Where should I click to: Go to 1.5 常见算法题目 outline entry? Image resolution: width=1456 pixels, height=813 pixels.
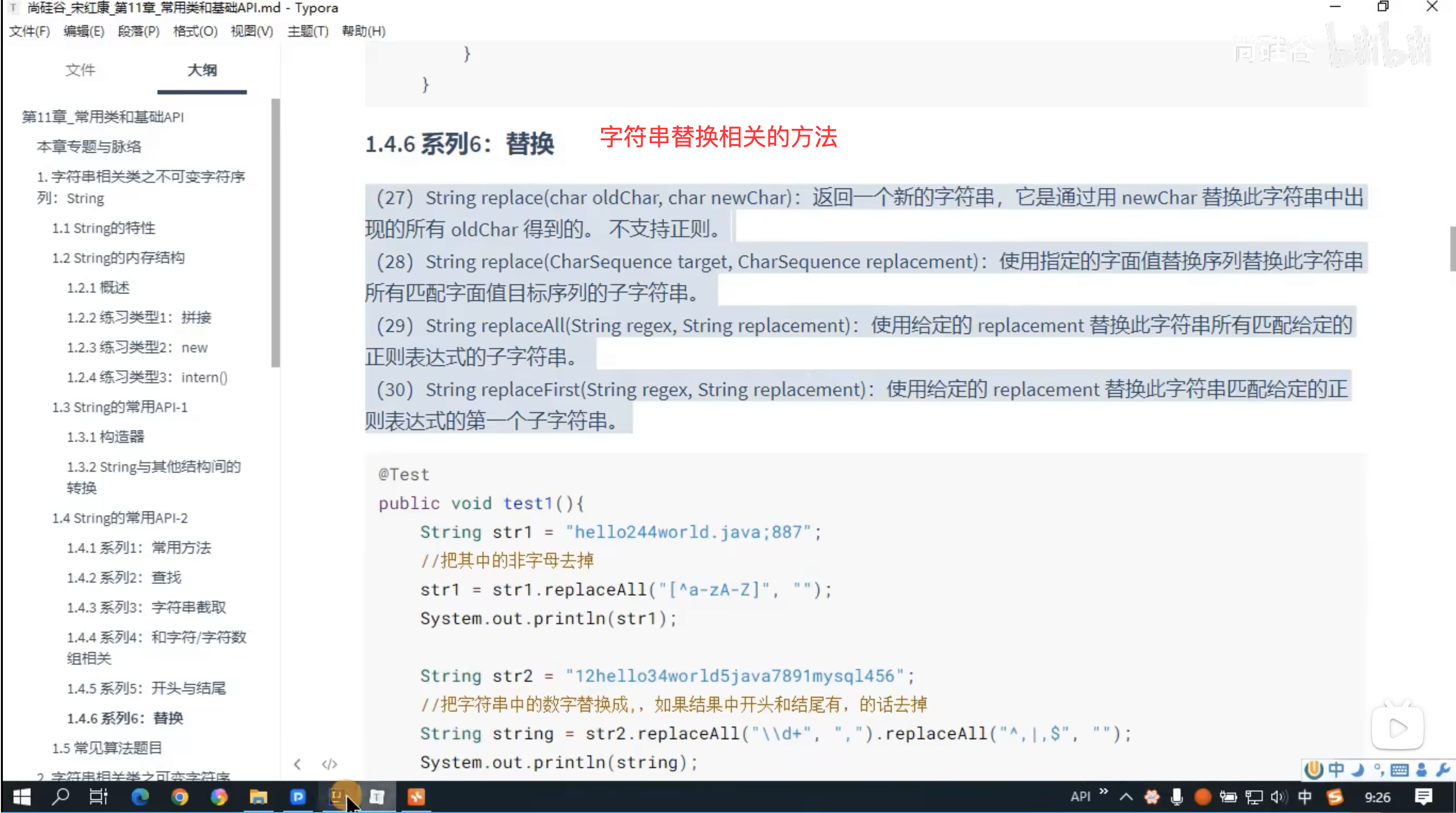pos(107,748)
